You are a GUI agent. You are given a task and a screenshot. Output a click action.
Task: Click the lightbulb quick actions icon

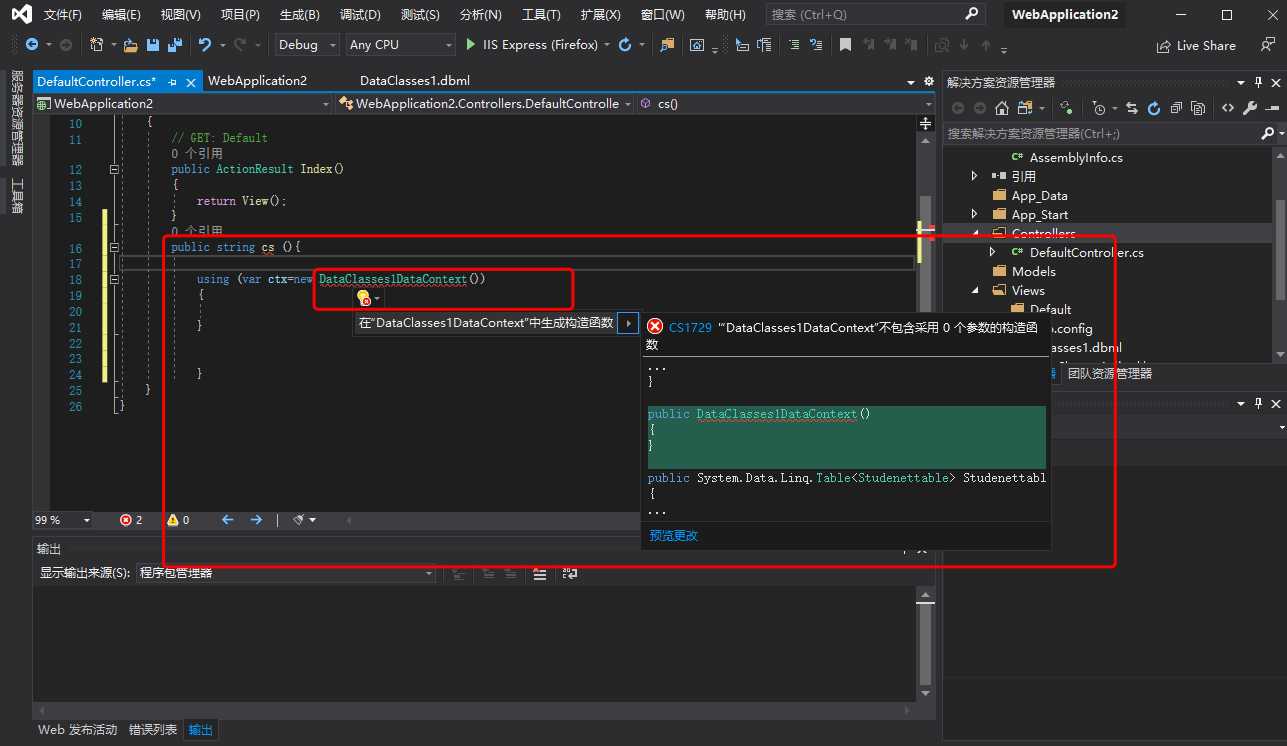point(364,297)
